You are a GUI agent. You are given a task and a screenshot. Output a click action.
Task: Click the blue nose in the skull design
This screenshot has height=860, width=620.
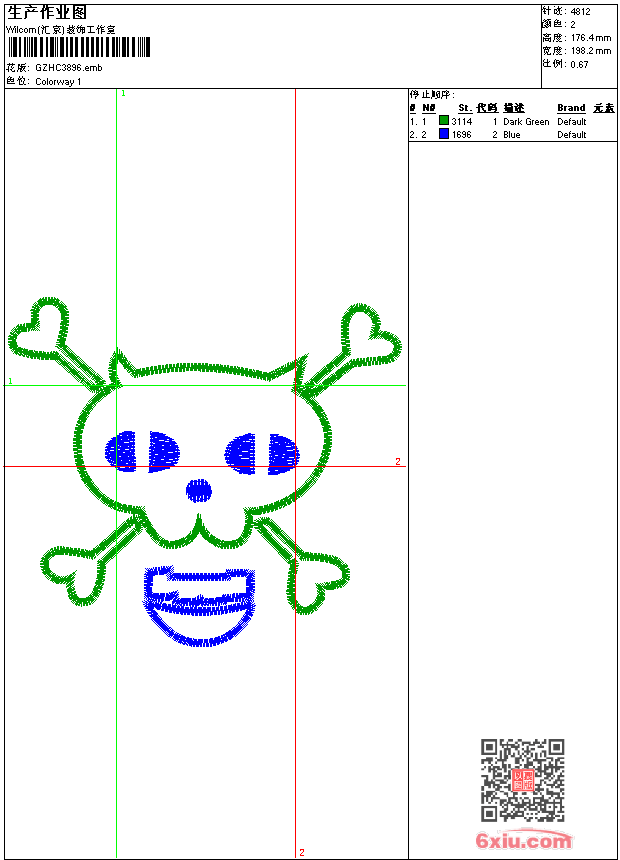tap(199, 491)
